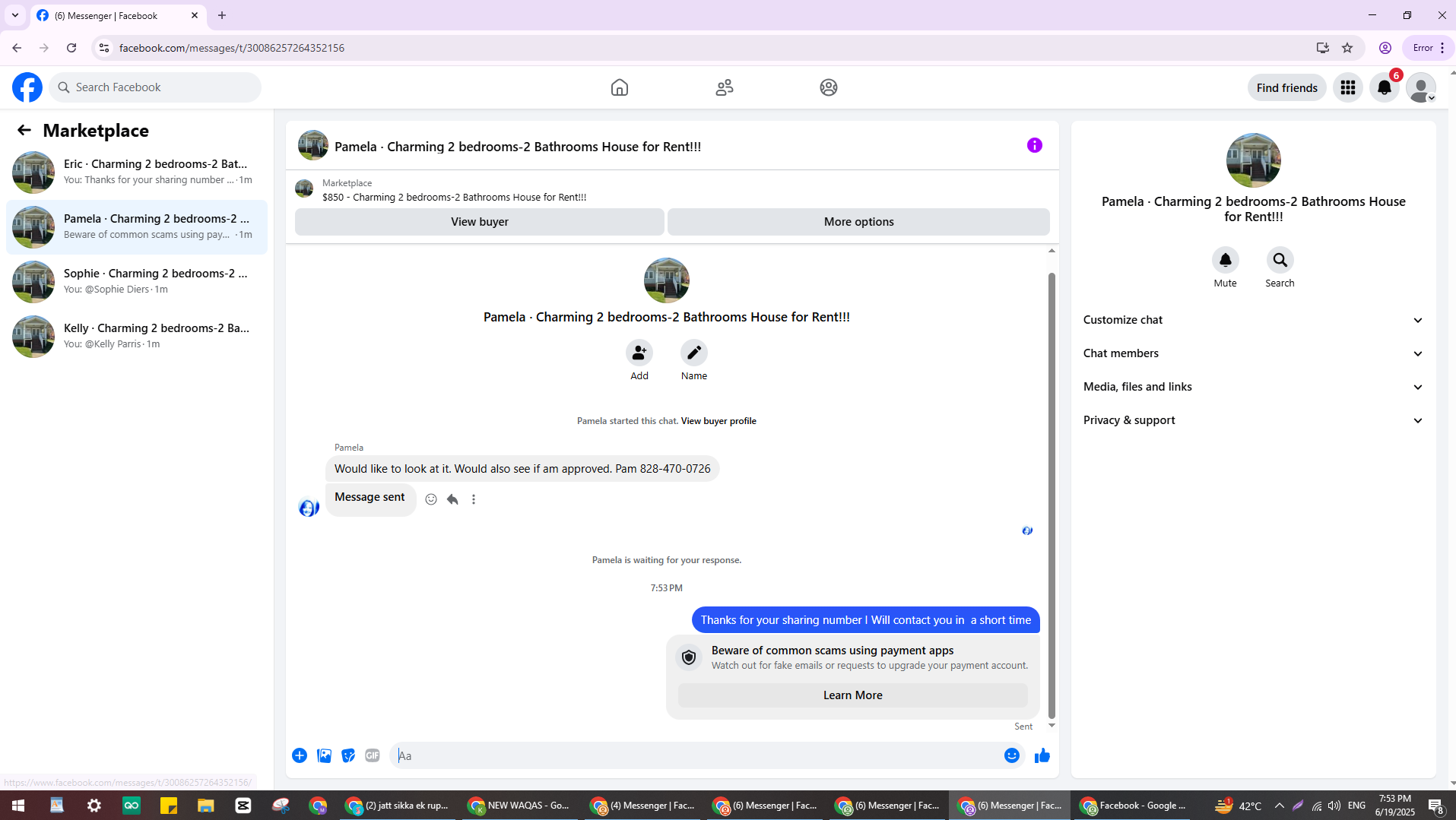Open the Kelly conversation in sidebar
Image resolution: width=1456 pixels, height=820 pixels.
(137, 336)
